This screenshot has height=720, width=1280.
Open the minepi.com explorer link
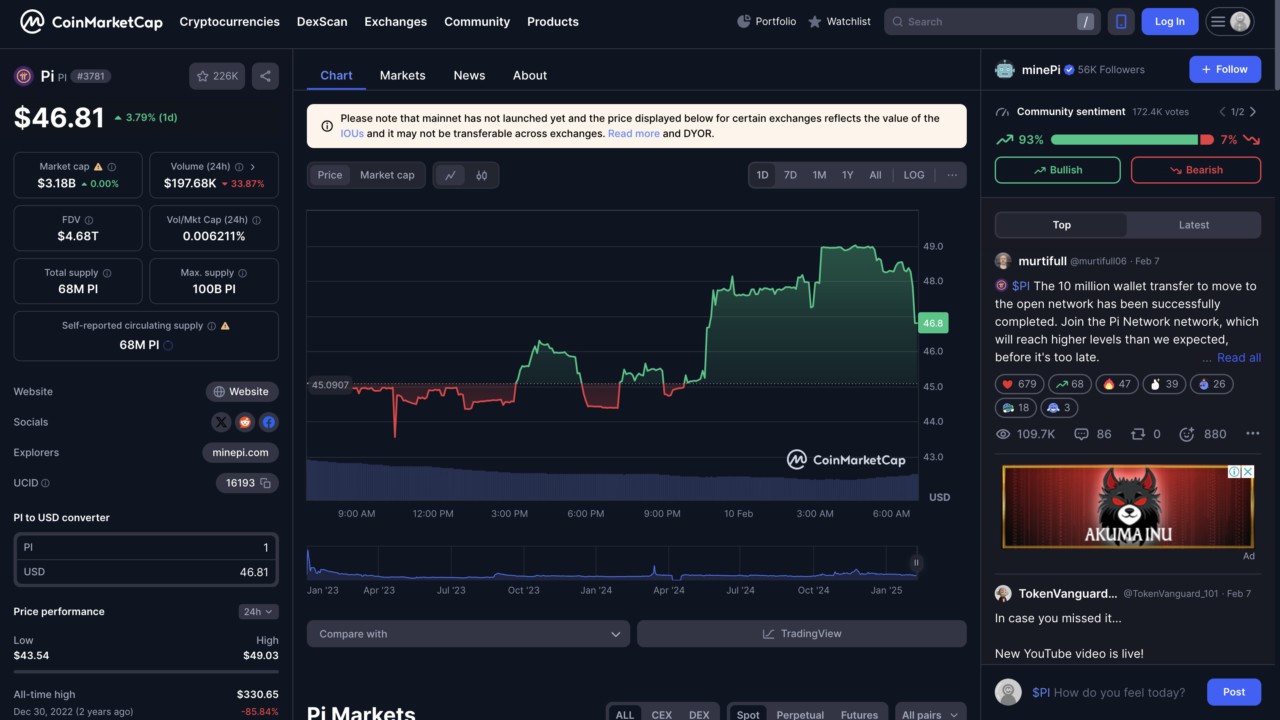point(241,452)
